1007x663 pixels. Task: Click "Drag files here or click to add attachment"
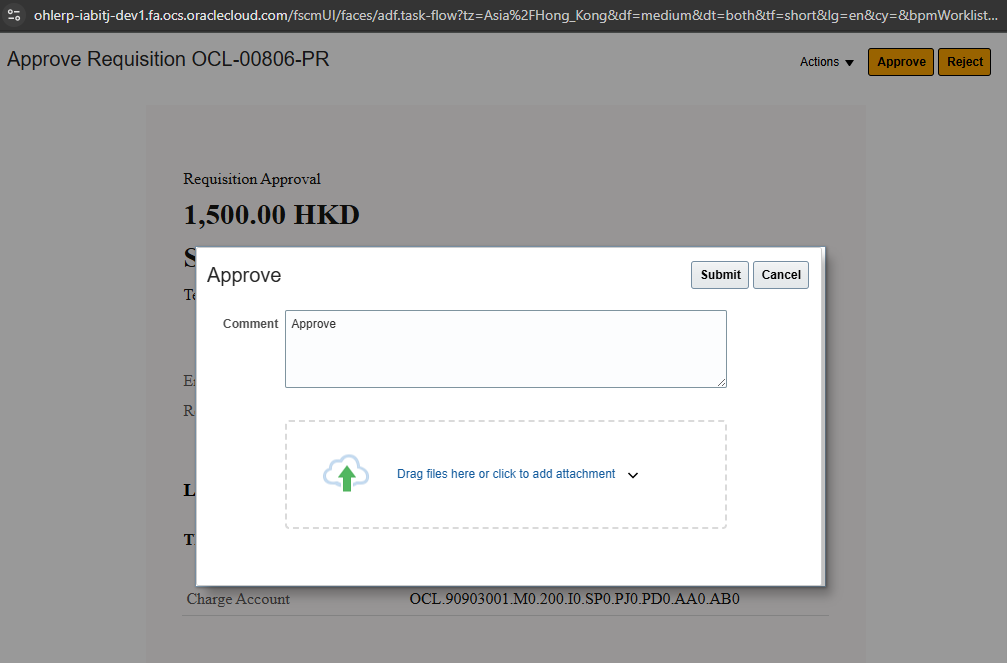[505, 473]
